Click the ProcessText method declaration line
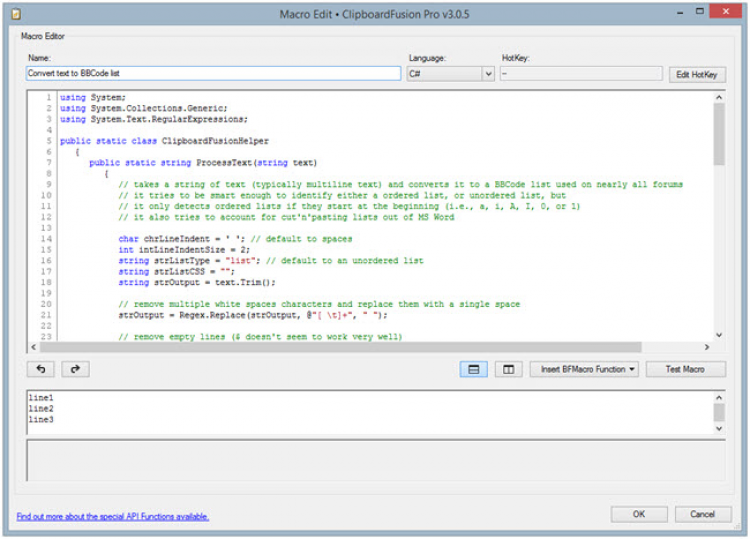 click(203, 163)
